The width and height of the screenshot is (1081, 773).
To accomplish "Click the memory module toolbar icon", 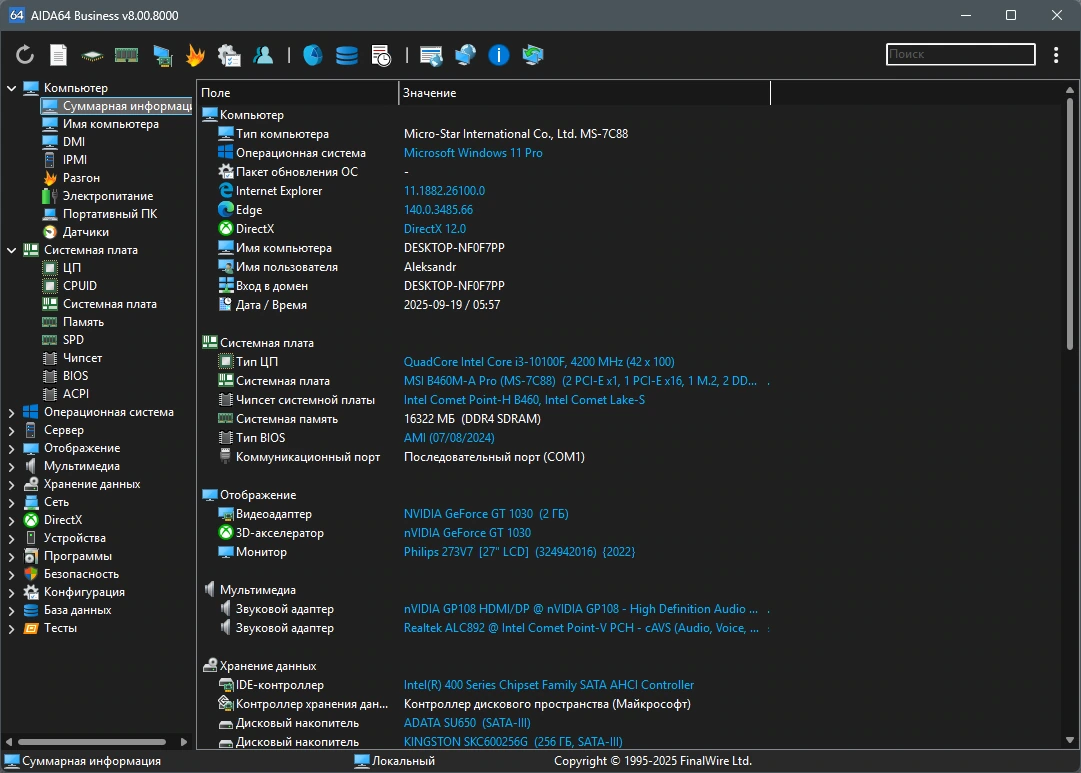I will tap(126, 54).
